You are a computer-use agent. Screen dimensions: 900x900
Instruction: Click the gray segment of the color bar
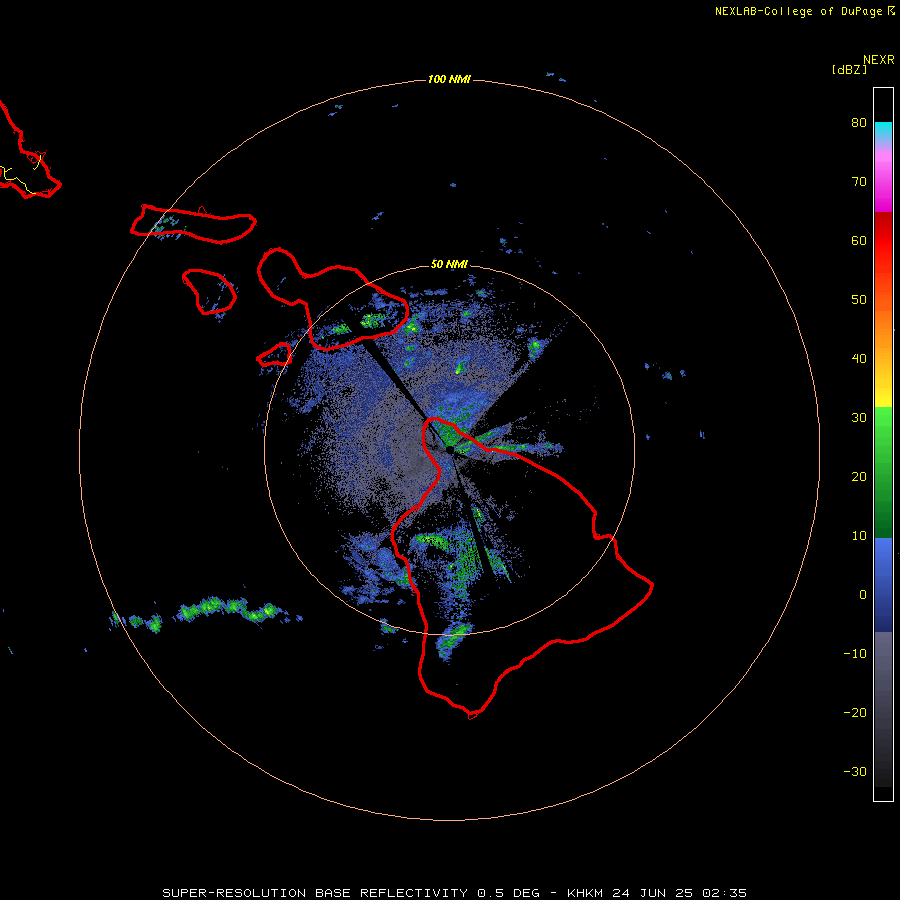(883, 709)
